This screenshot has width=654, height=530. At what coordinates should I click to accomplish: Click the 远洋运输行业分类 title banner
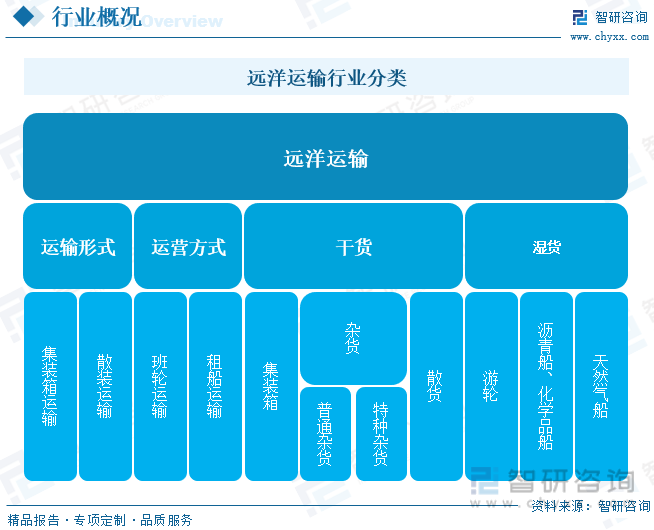326,77
